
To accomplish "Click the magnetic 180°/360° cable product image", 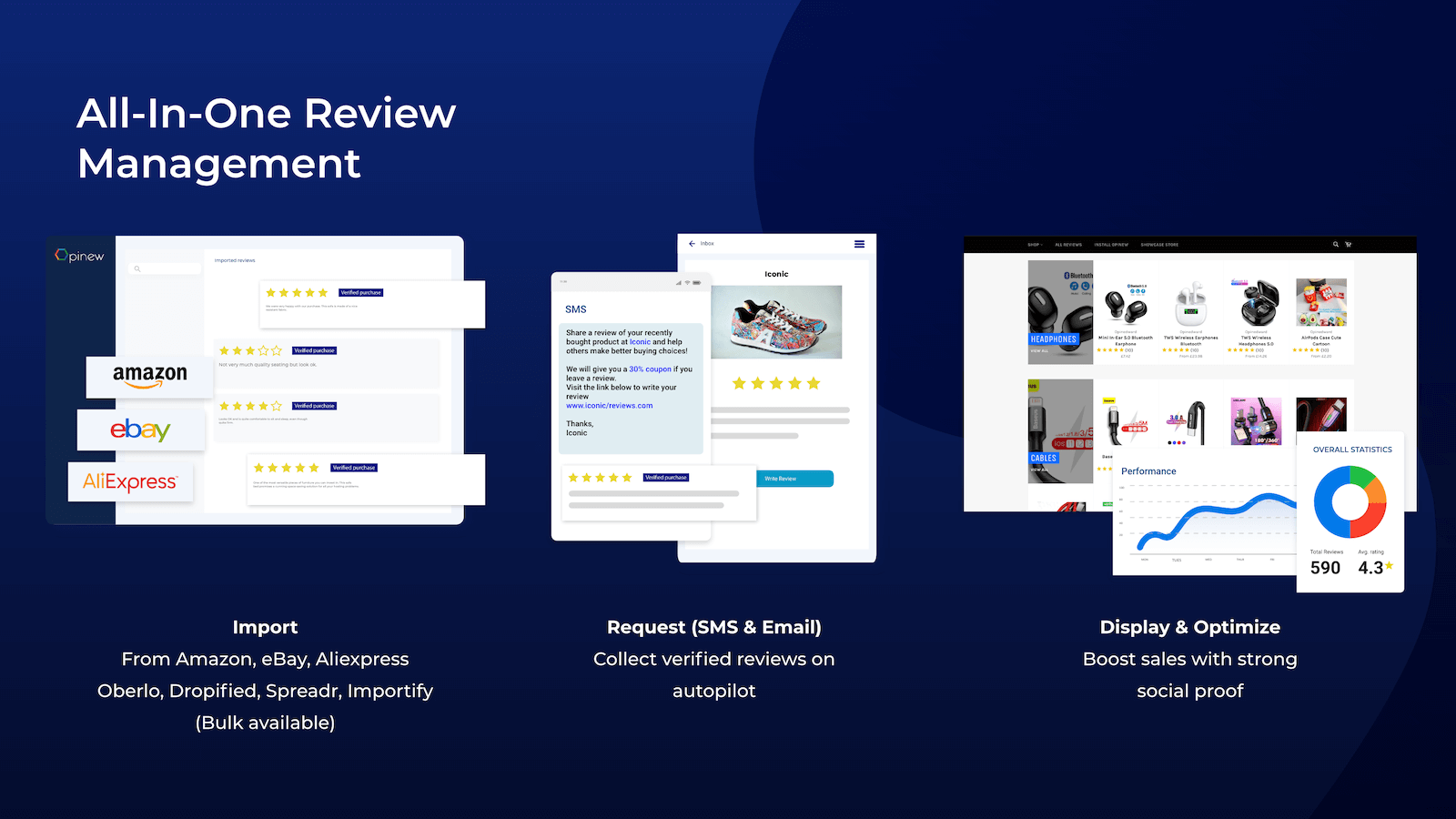I will (1256, 421).
